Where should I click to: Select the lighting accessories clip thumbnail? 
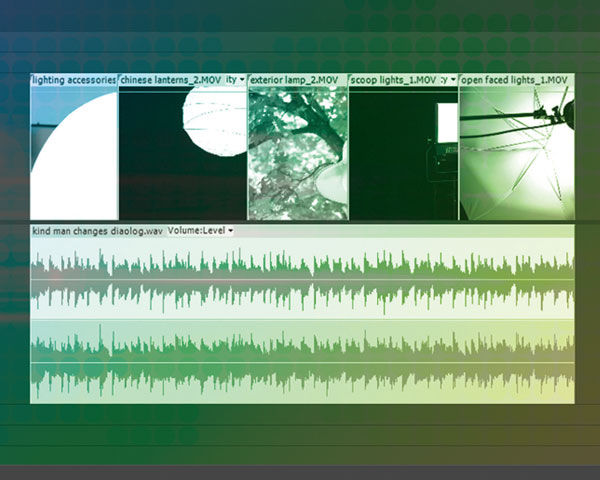pos(74,155)
